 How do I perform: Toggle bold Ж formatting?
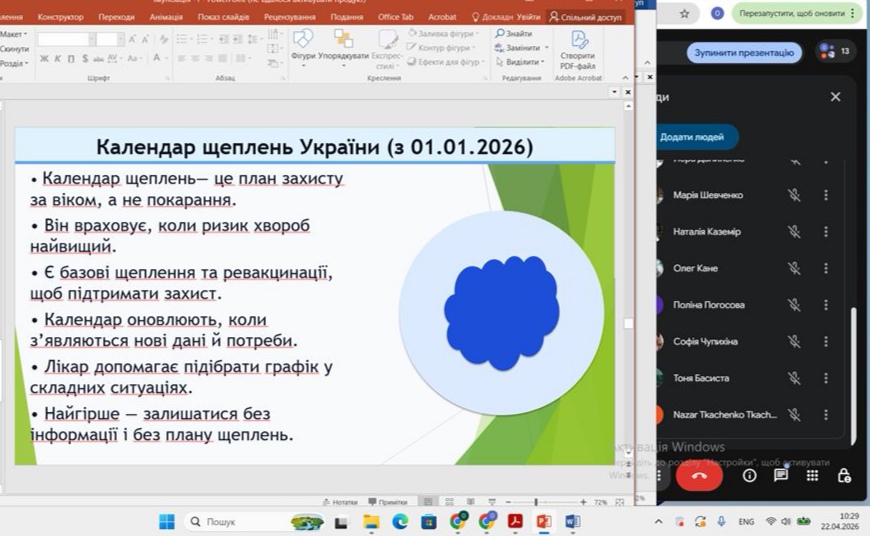click(x=44, y=58)
